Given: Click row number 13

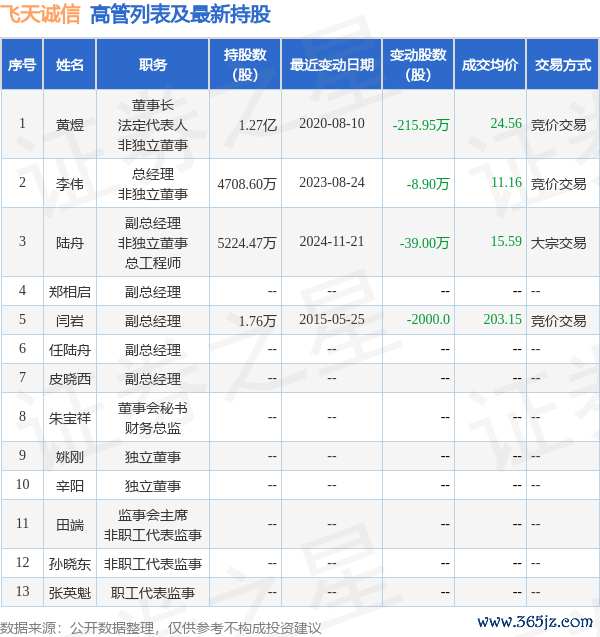Looking at the screenshot, I should pos(22,591).
